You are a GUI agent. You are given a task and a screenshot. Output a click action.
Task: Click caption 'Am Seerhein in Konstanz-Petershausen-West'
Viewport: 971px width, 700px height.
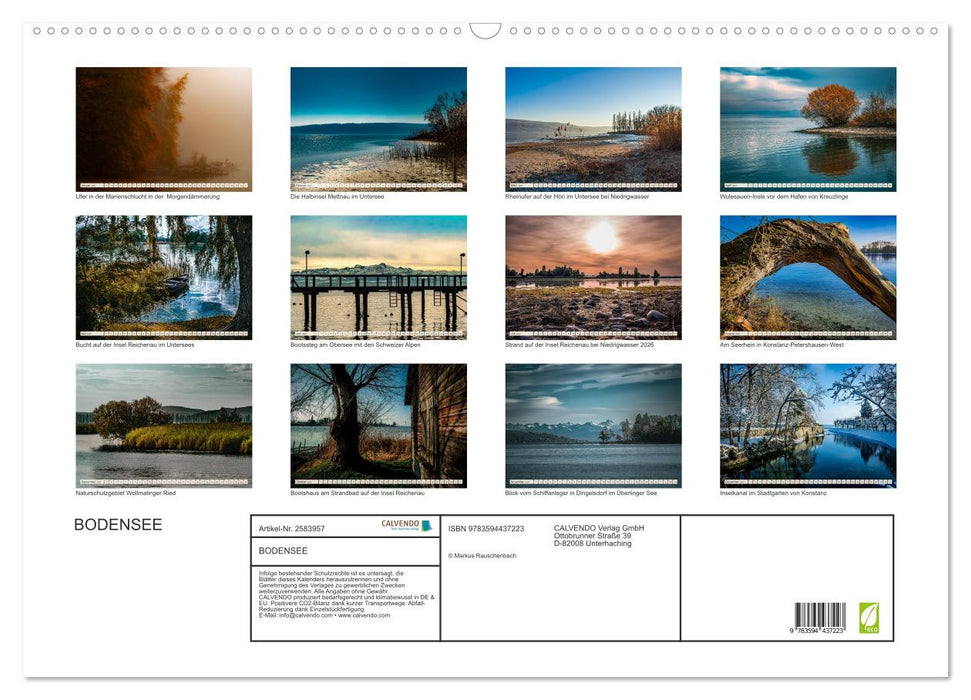click(x=782, y=344)
